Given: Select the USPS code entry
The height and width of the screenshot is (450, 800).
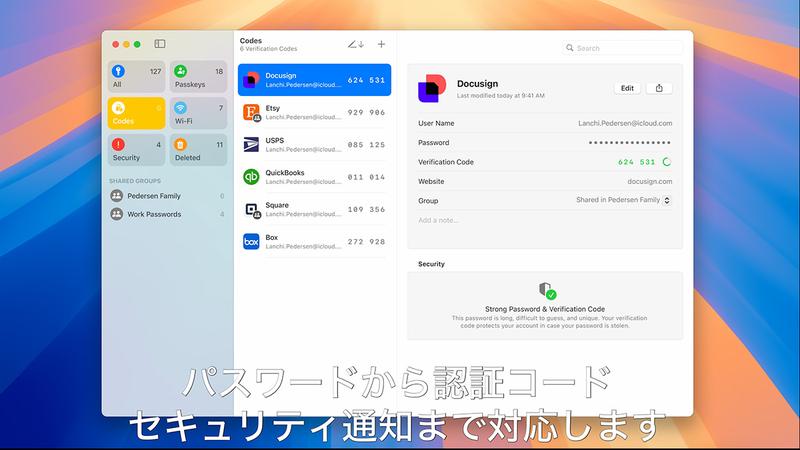Looking at the screenshot, I should [314, 144].
